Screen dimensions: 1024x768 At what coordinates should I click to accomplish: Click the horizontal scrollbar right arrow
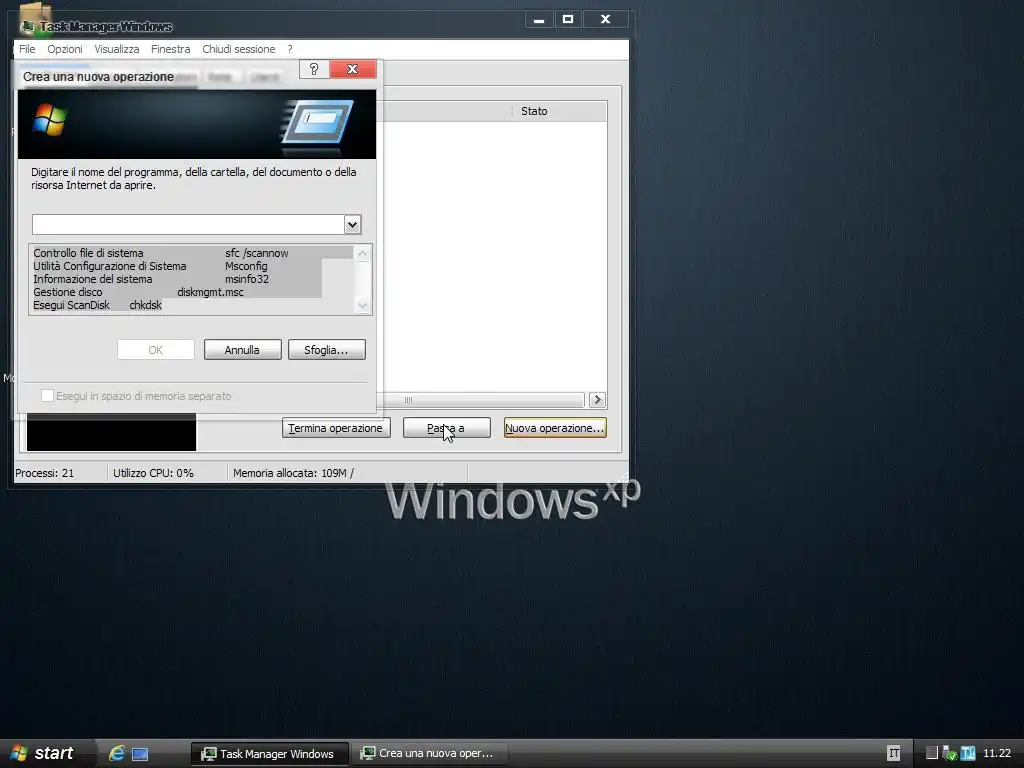pos(597,400)
